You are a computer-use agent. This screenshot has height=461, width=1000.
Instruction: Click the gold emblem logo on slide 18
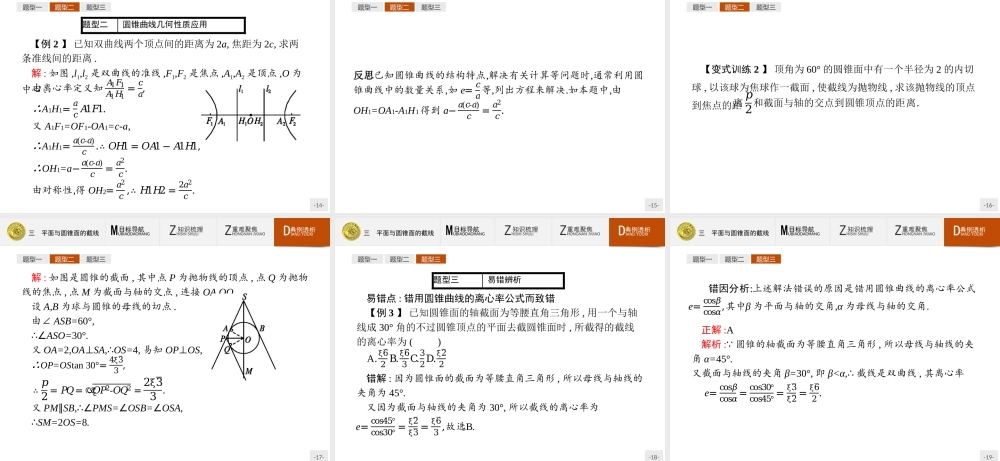pos(351,231)
